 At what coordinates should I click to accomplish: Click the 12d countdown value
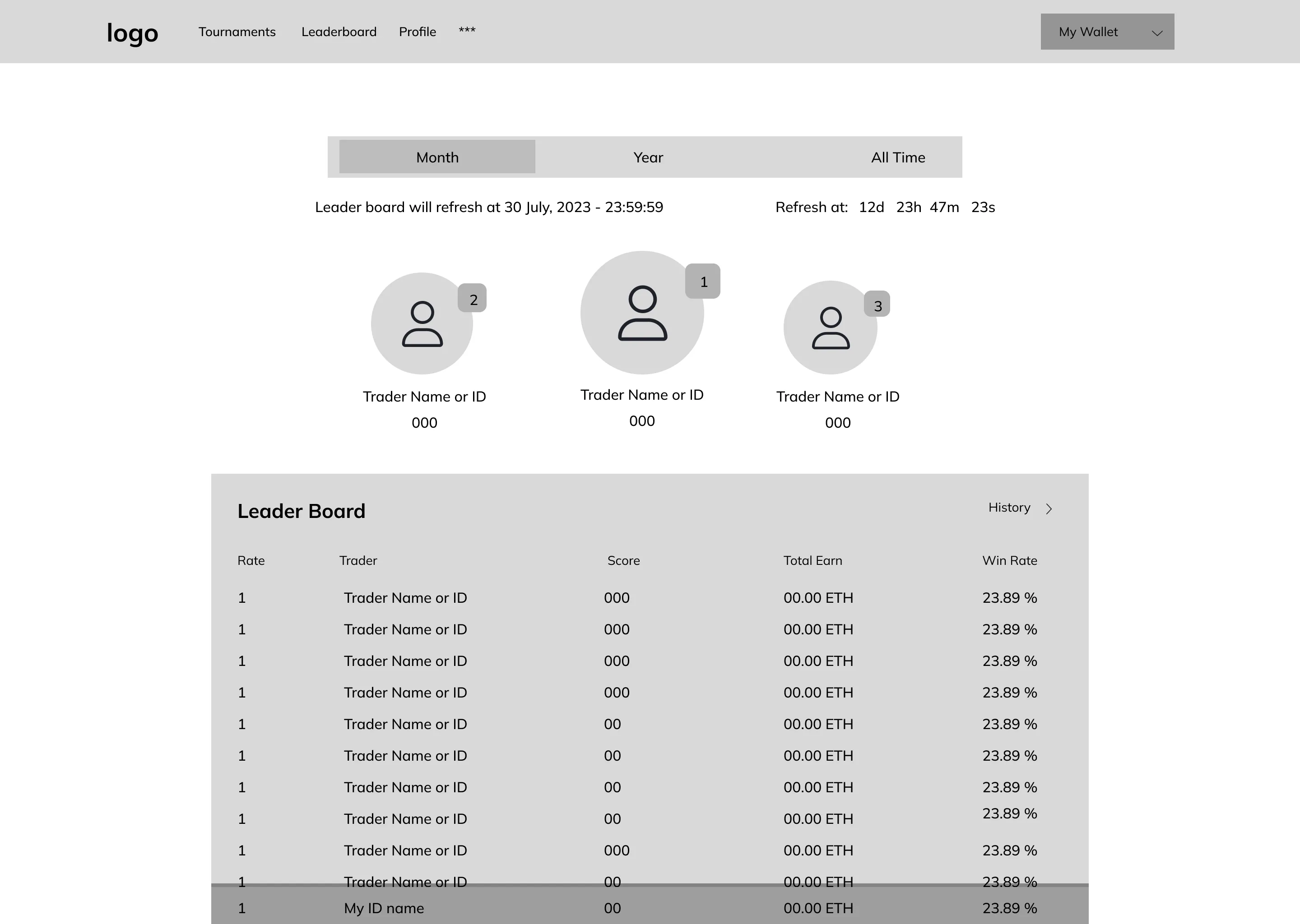click(x=872, y=207)
